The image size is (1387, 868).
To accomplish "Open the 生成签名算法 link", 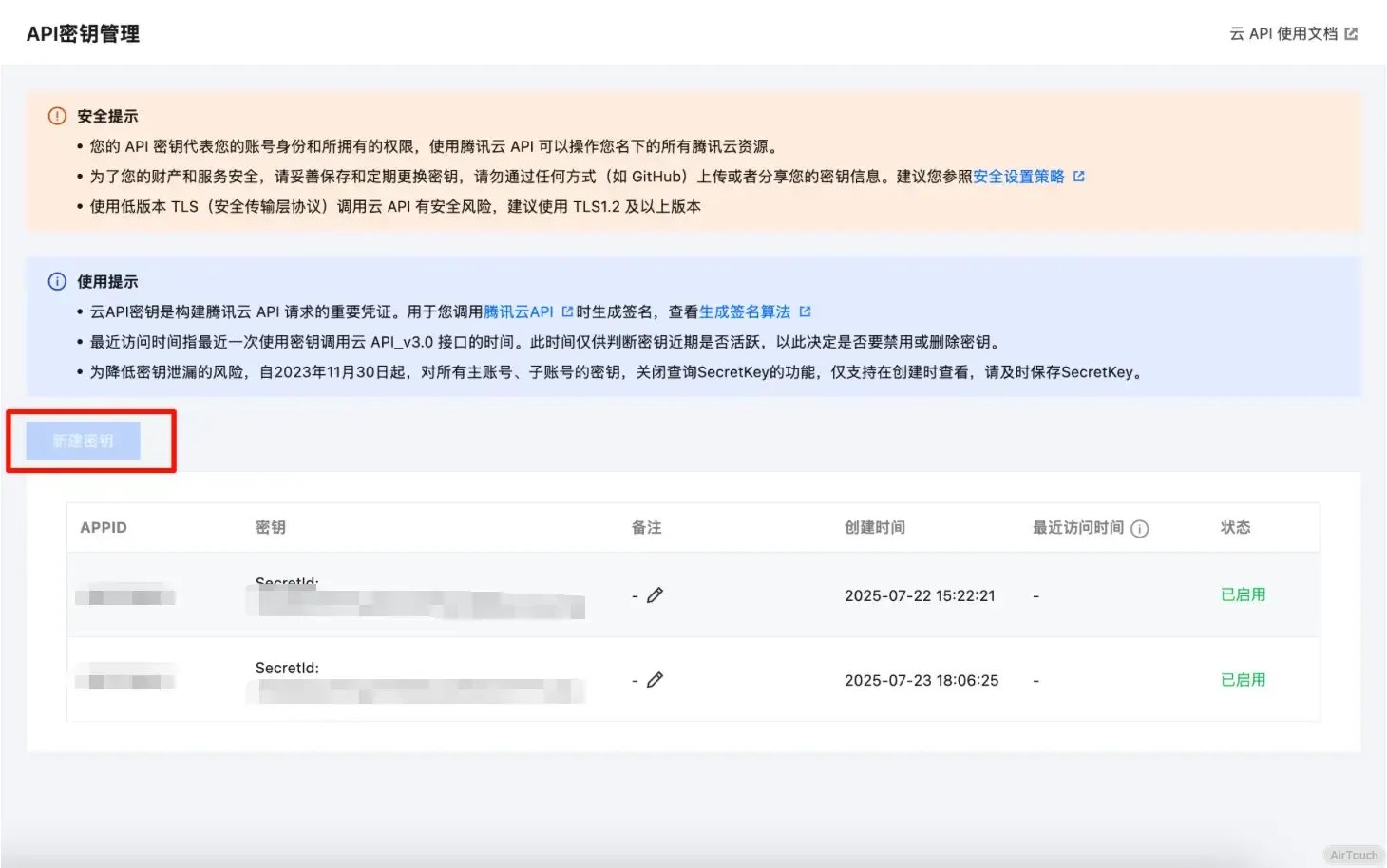I will point(745,311).
